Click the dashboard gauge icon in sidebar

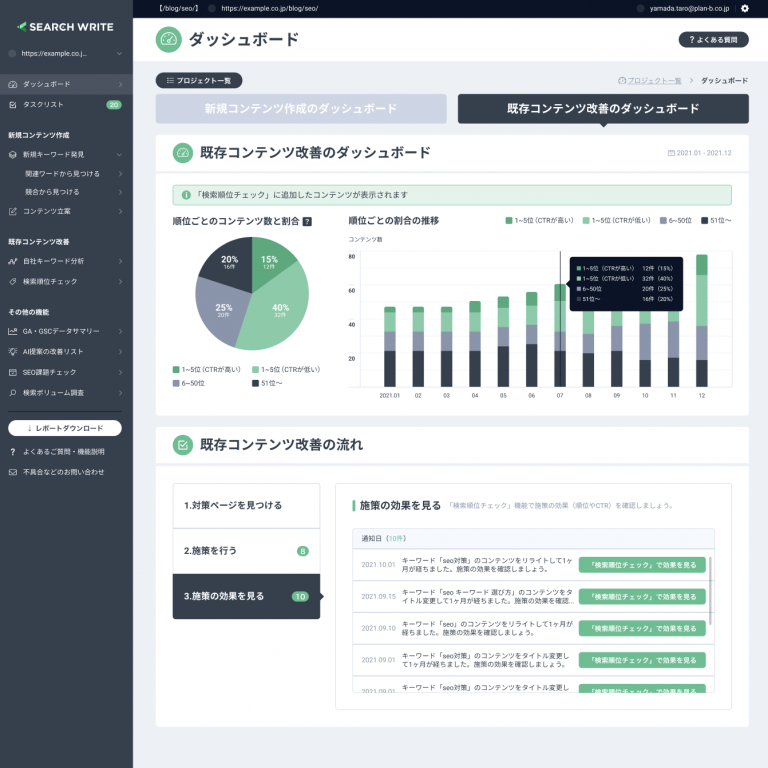[x=13, y=84]
